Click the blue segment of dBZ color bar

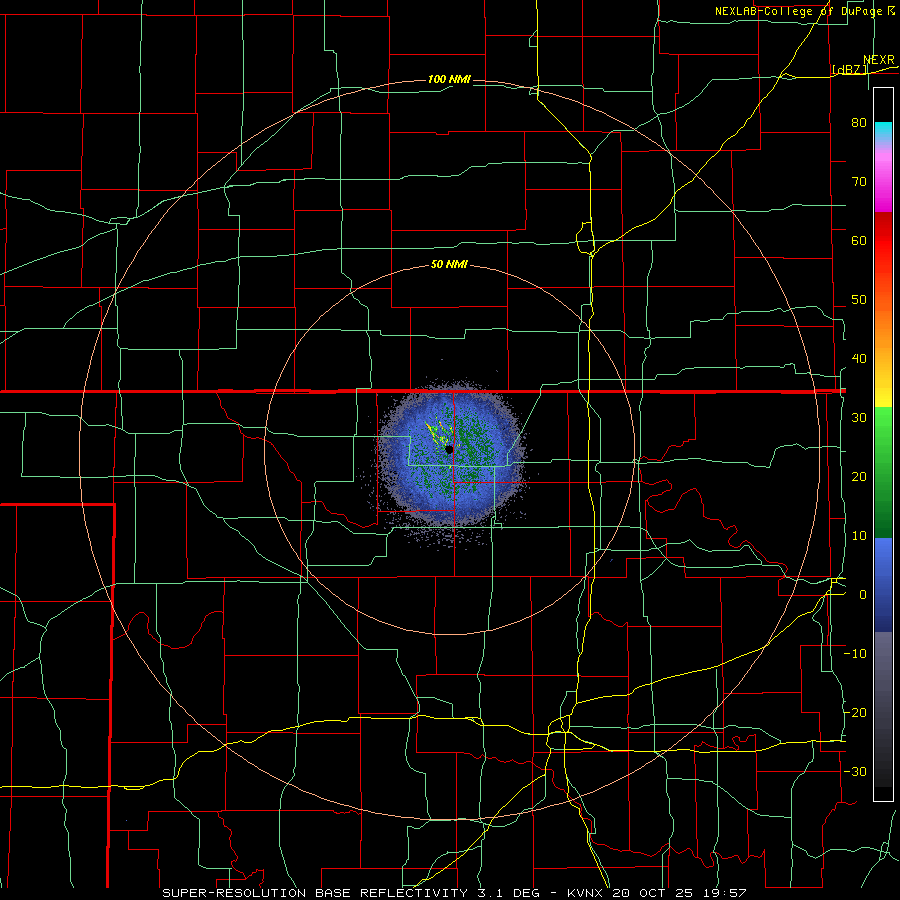pyautogui.click(x=883, y=585)
